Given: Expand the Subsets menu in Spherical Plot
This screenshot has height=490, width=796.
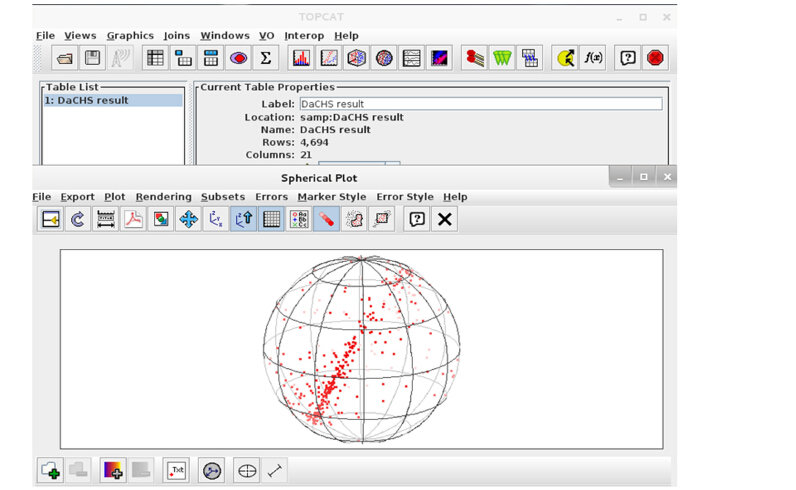Looking at the screenshot, I should click(x=222, y=197).
